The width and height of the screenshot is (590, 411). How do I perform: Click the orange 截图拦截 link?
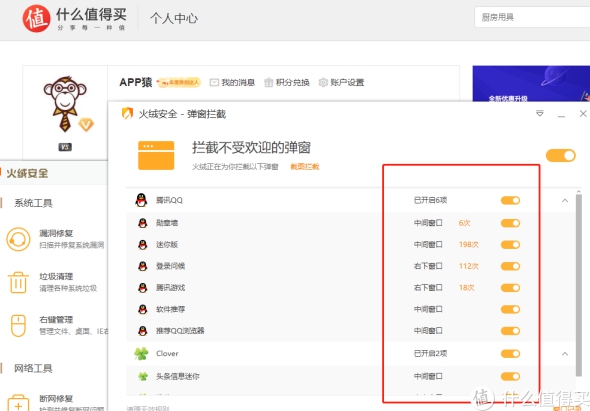point(304,166)
